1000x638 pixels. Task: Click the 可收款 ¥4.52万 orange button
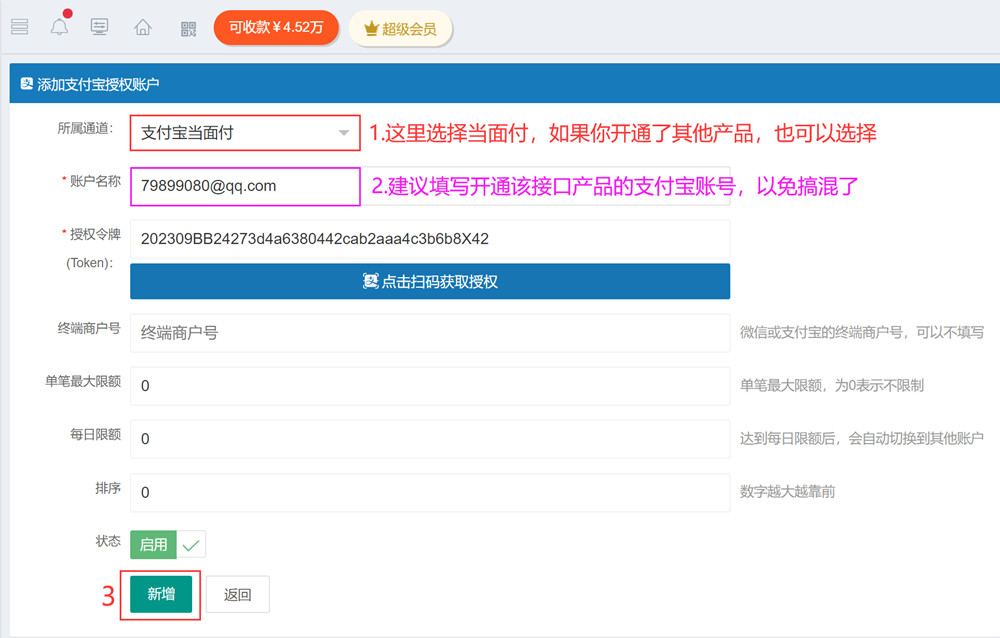tap(276, 28)
